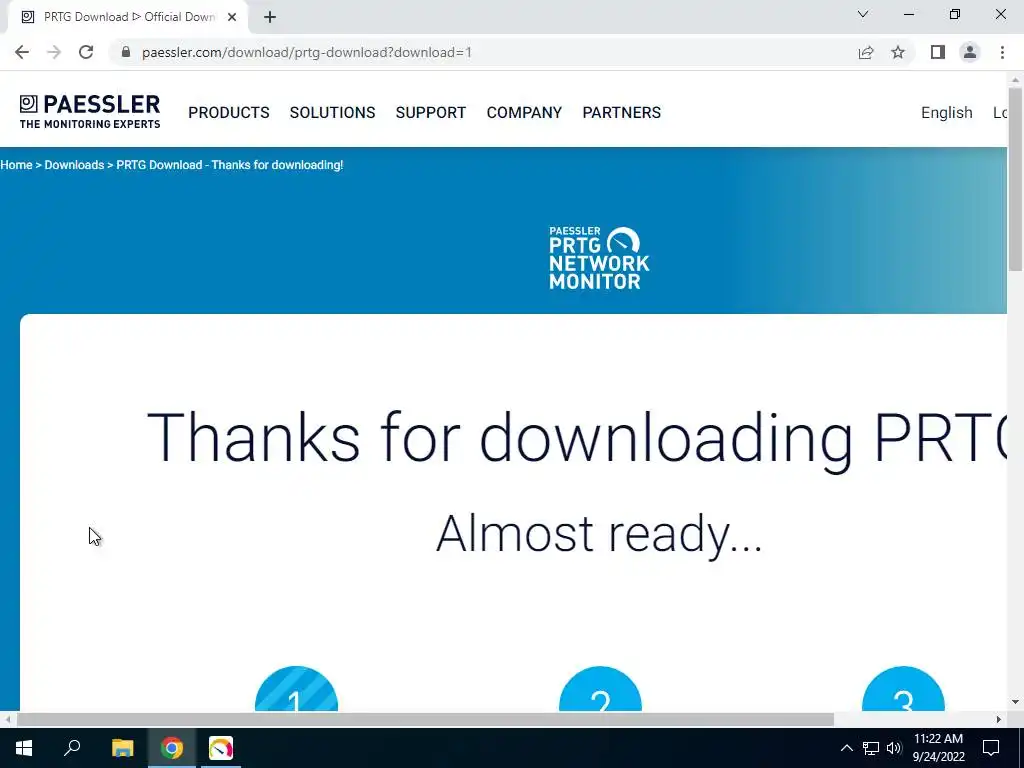Viewport: 1024px width, 768px height.
Task: Share this page icon in address bar
Action: [866, 52]
